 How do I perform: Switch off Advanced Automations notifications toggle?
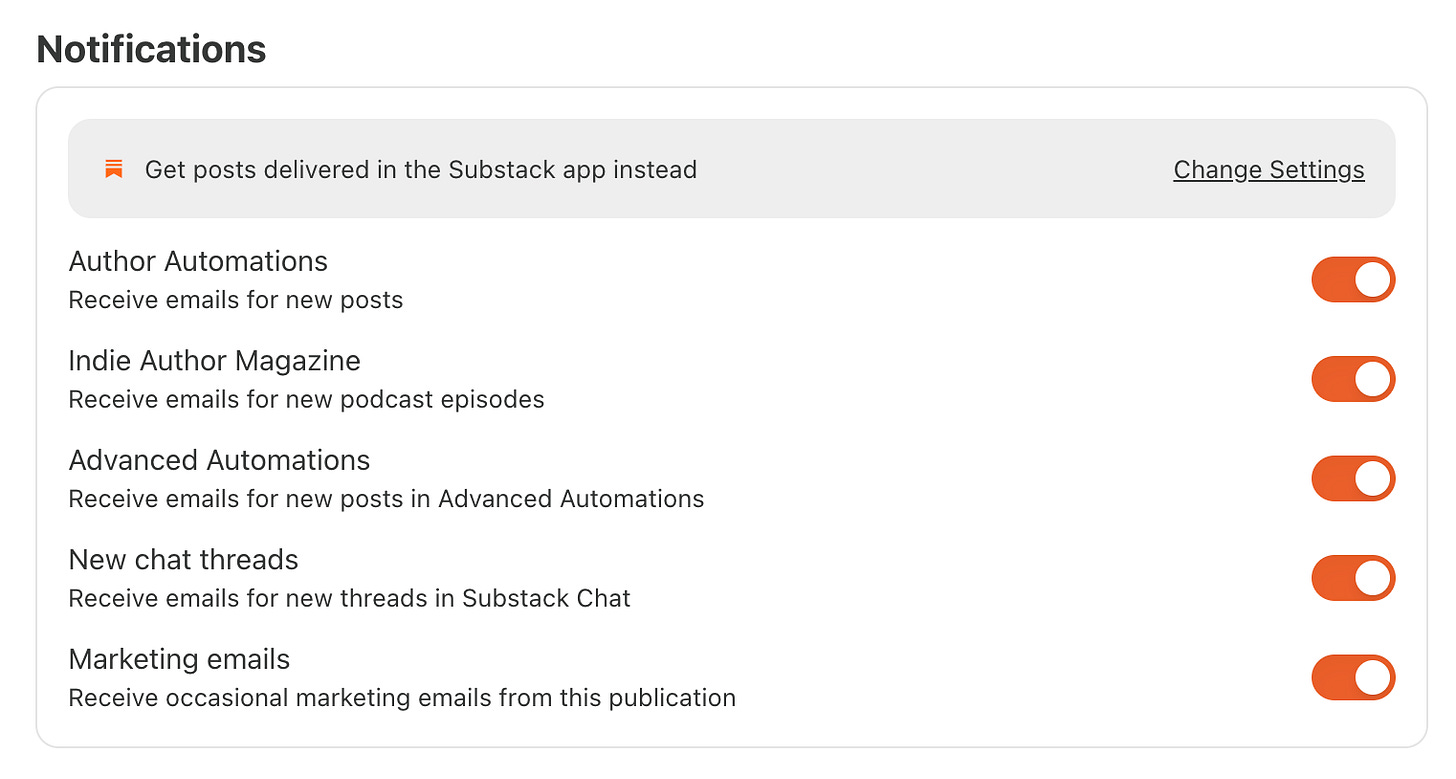tap(1353, 478)
